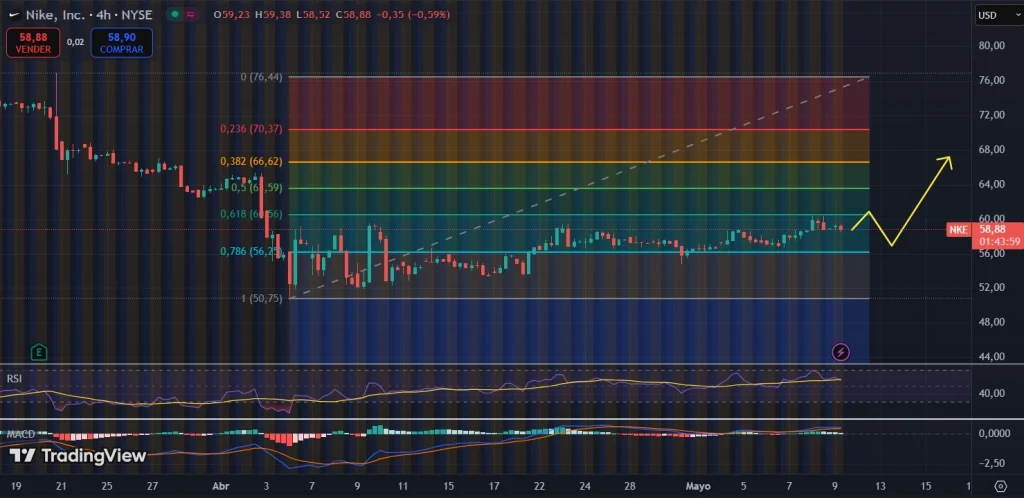Click the NKE price tag label
The image size is (1024, 498).
pyautogui.click(x=957, y=229)
